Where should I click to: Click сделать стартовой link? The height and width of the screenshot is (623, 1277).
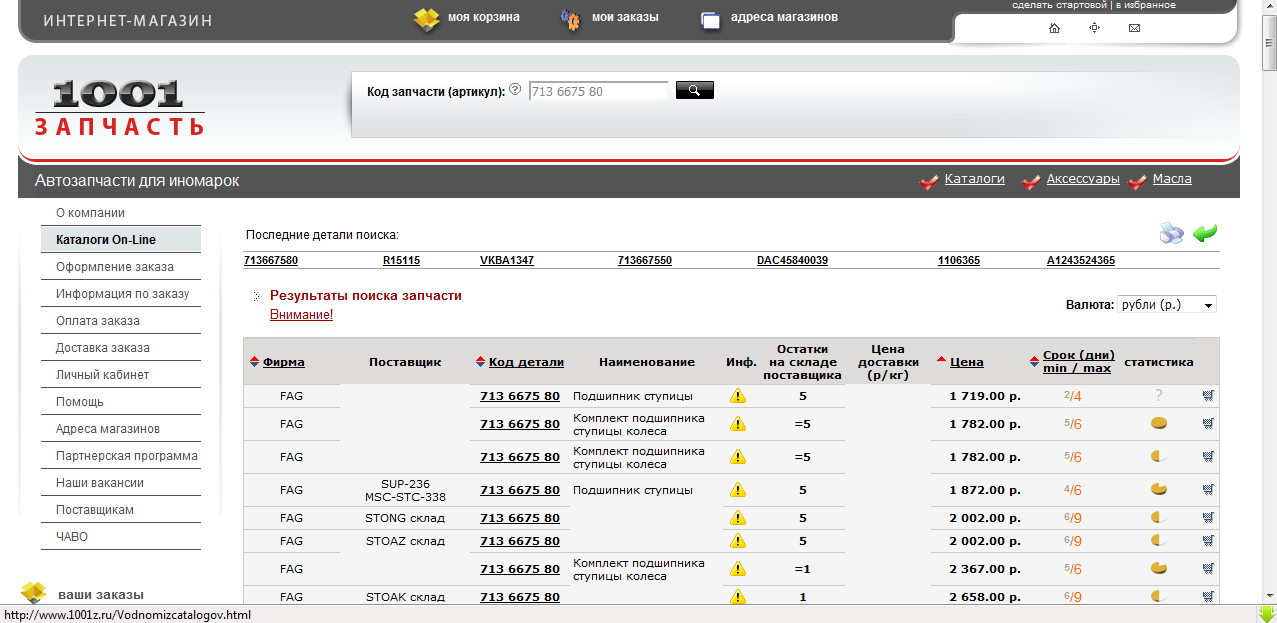(1061, 5)
